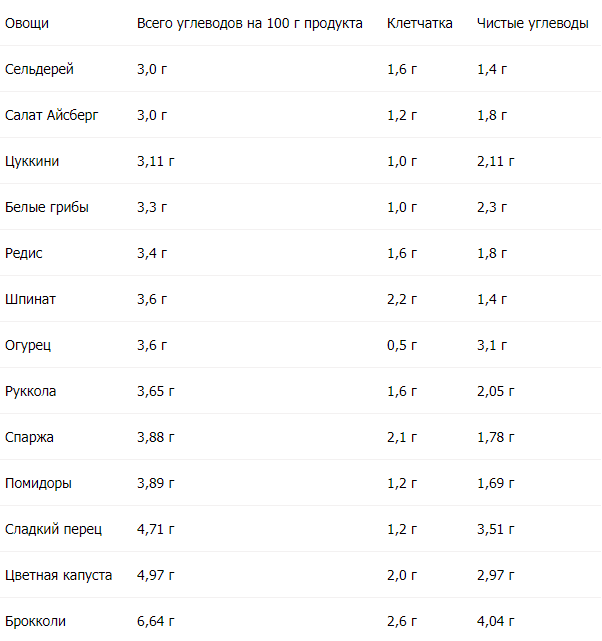602x641 pixels.
Task: Select the Салат Айсберг cell
Action: coord(51,115)
